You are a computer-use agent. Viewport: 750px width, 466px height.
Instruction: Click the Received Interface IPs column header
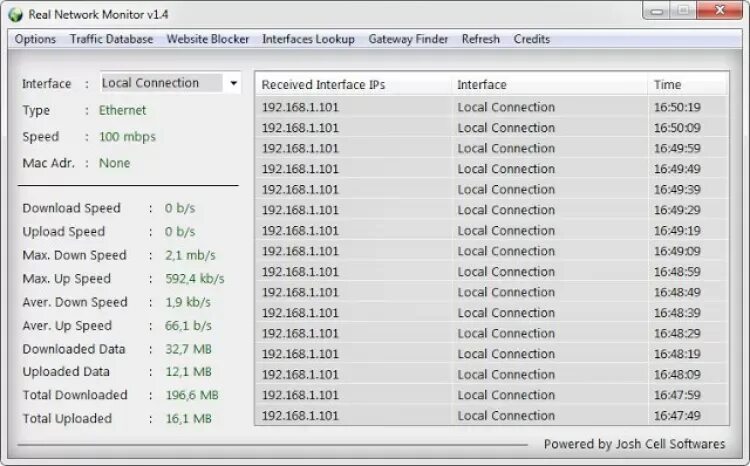[x=353, y=85]
